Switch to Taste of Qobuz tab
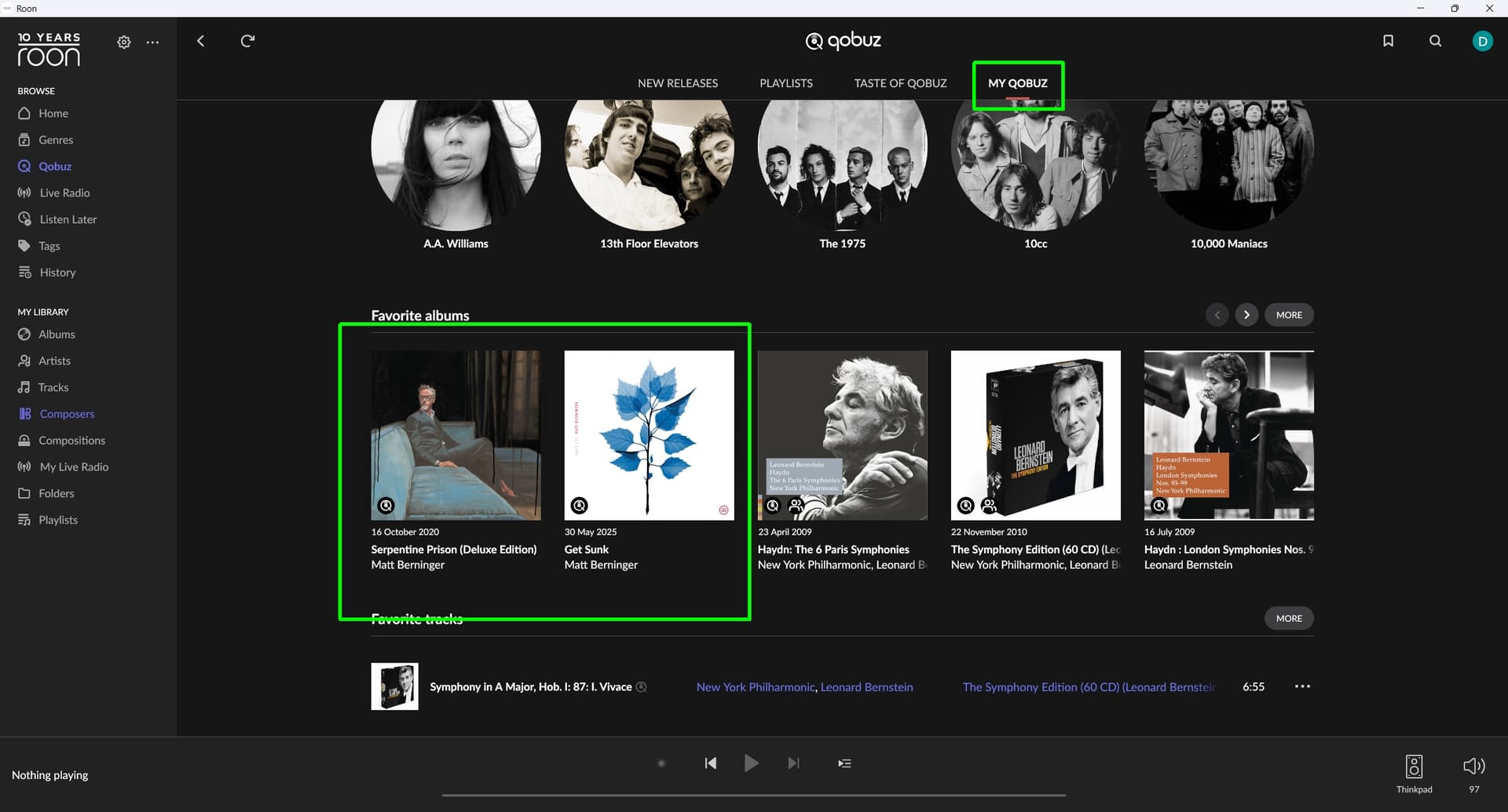This screenshot has width=1508, height=812. (x=900, y=83)
